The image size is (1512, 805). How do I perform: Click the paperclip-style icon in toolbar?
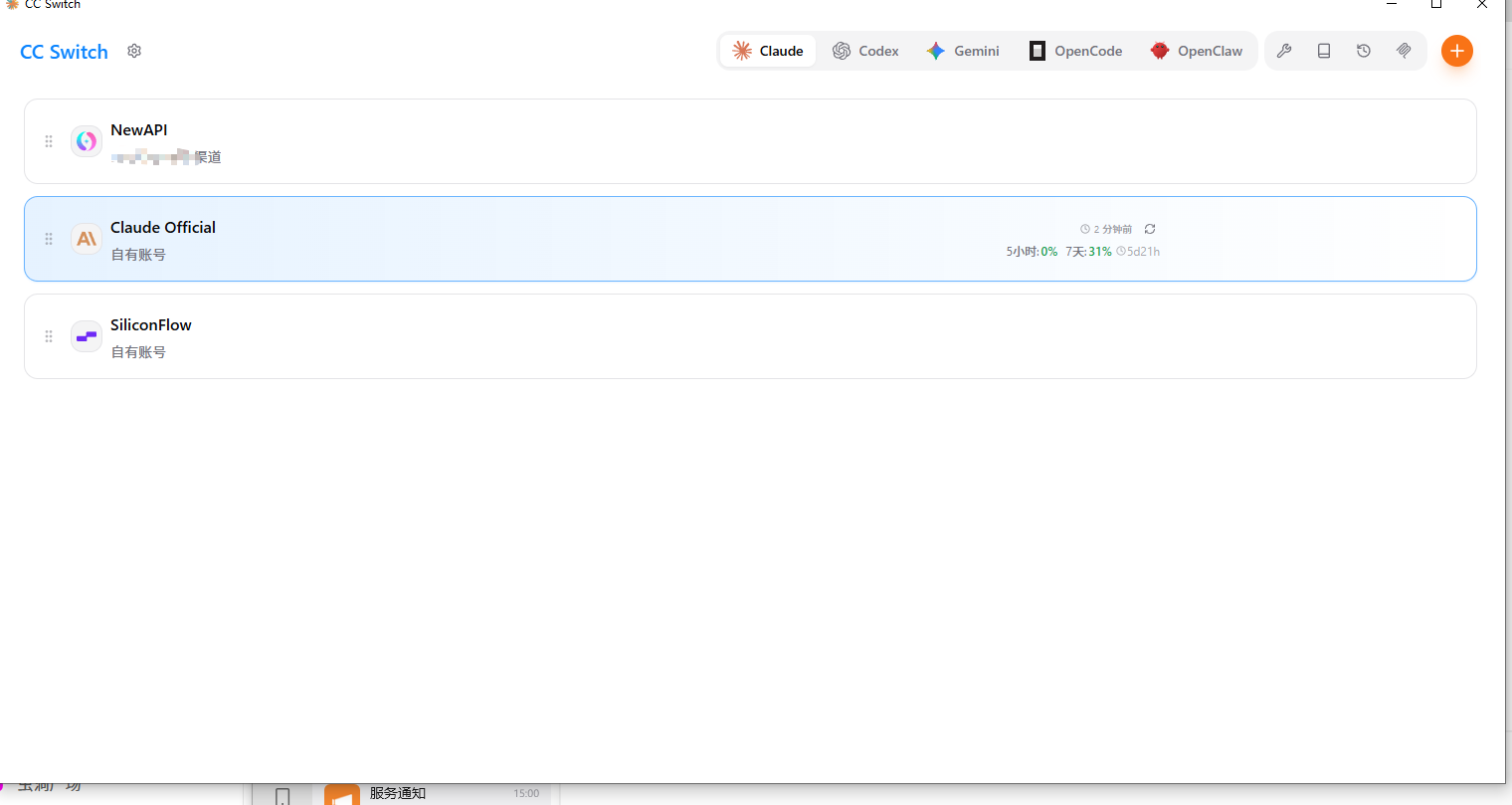[1404, 51]
